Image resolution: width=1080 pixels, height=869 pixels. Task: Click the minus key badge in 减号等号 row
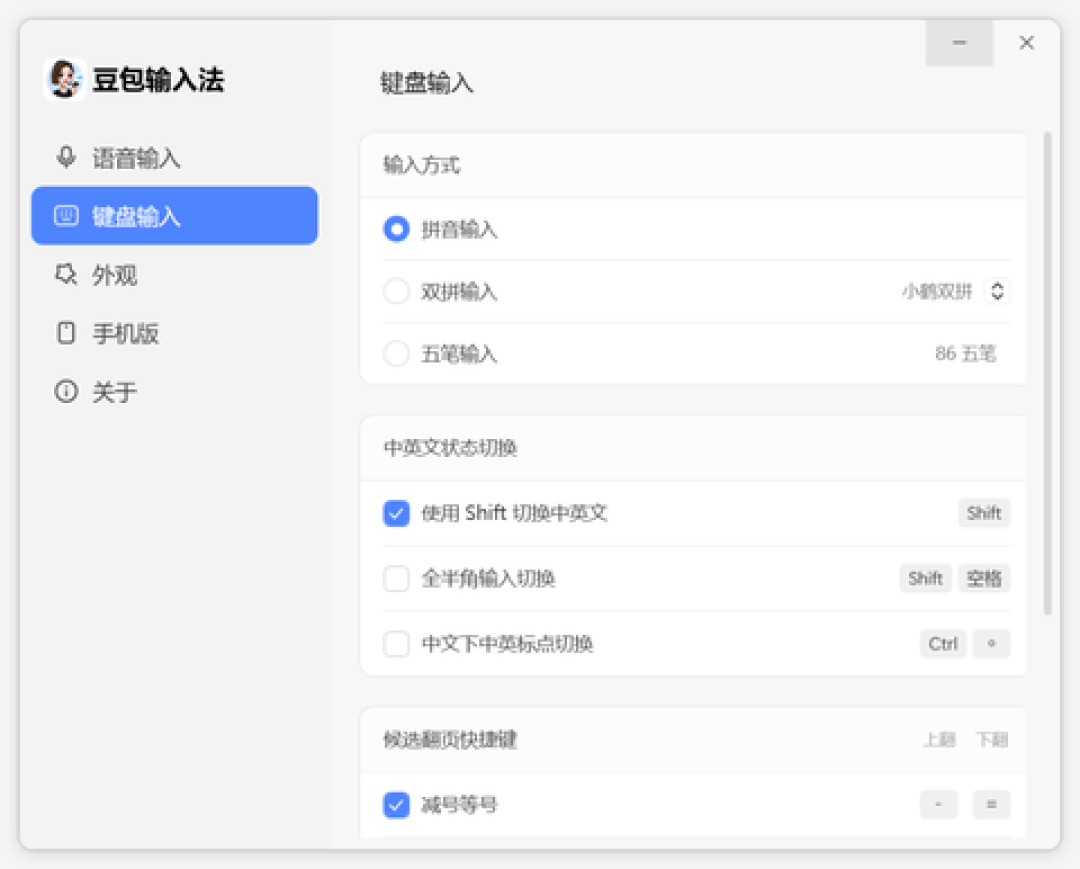pyautogui.click(x=939, y=804)
